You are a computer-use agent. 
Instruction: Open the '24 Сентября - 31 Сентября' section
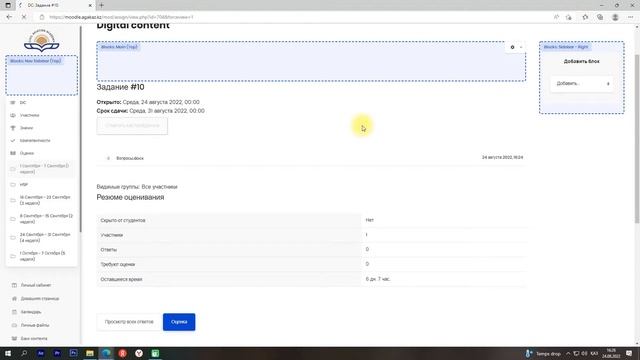point(45,238)
